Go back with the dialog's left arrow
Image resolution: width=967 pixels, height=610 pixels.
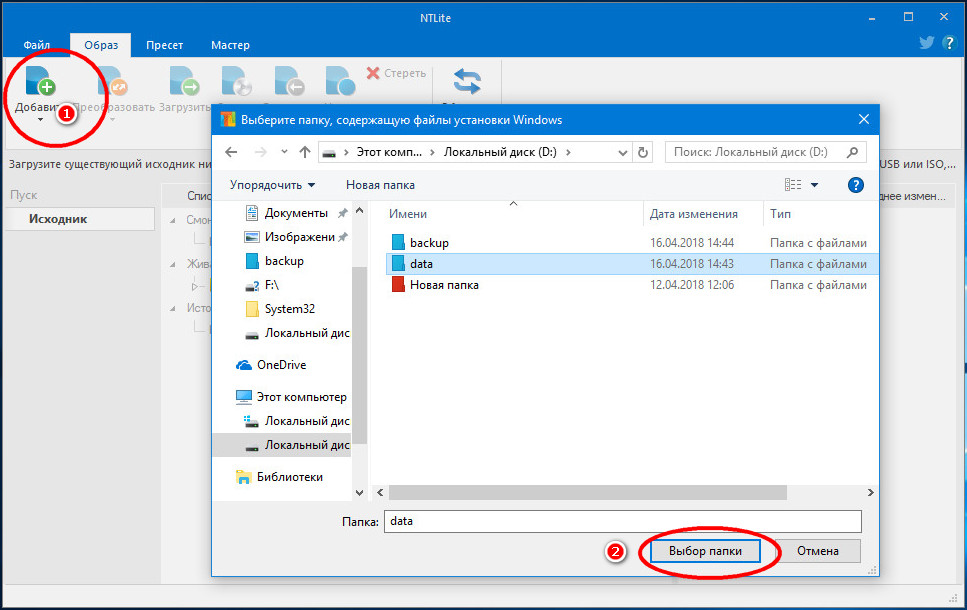(x=231, y=152)
